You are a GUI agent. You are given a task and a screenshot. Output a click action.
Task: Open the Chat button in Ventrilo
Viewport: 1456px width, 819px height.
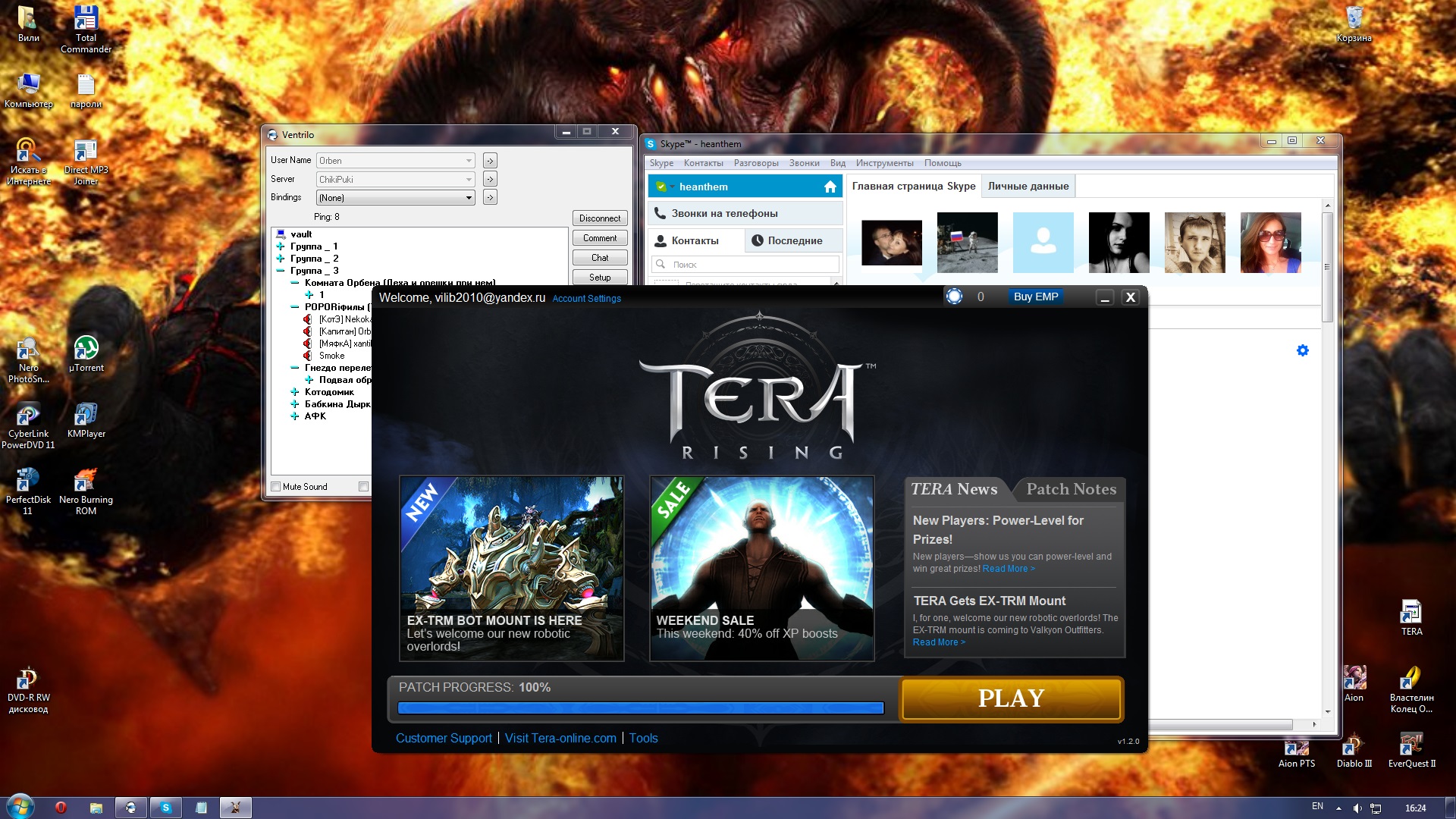tap(600, 258)
